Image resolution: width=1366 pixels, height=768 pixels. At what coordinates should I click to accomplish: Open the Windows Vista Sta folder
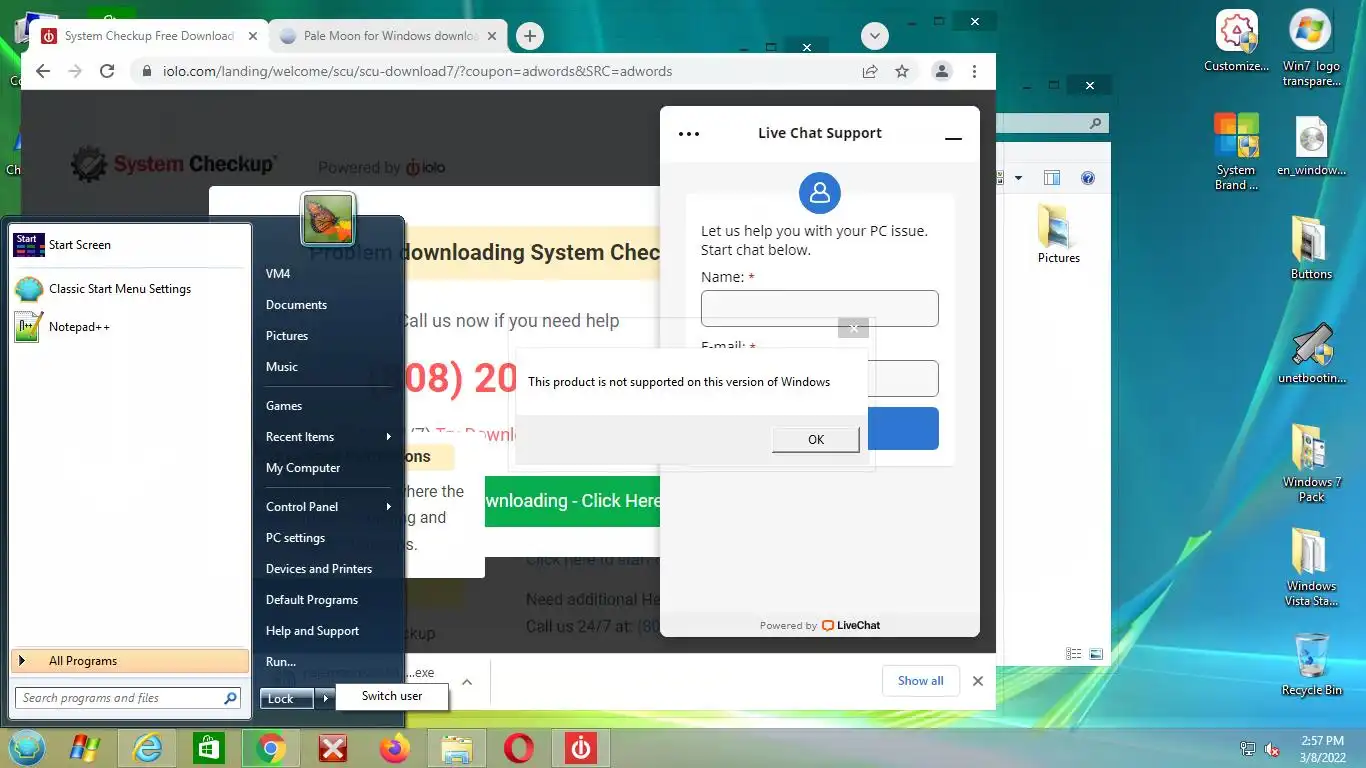pyautogui.click(x=1311, y=567)
